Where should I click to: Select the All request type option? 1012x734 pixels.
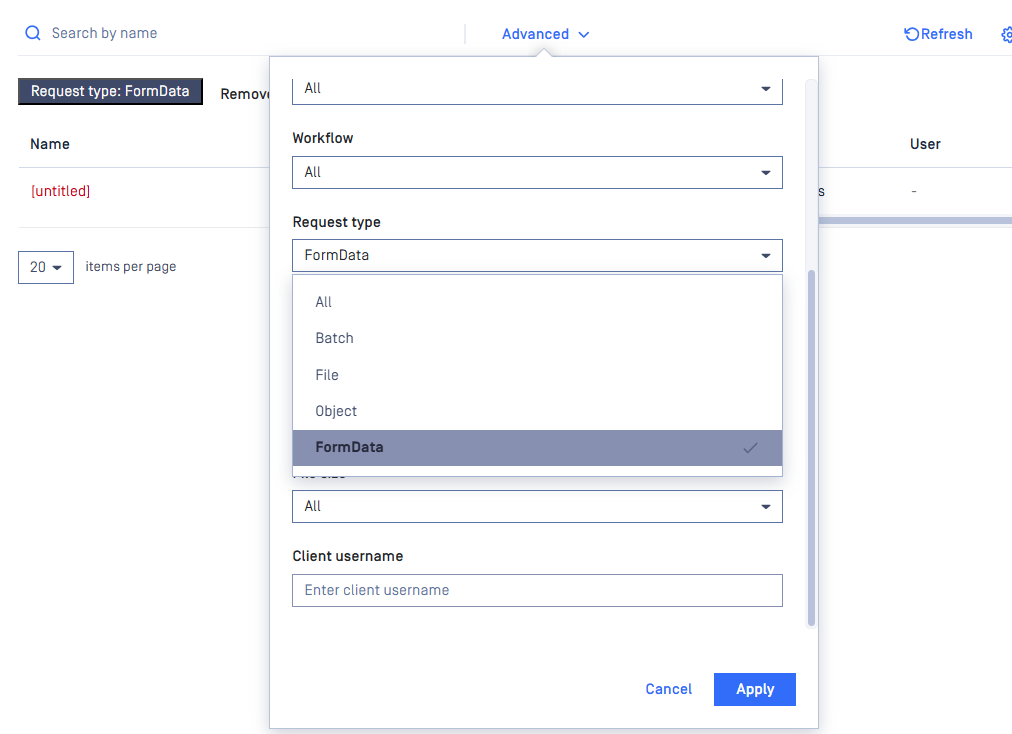pos(324,302)
